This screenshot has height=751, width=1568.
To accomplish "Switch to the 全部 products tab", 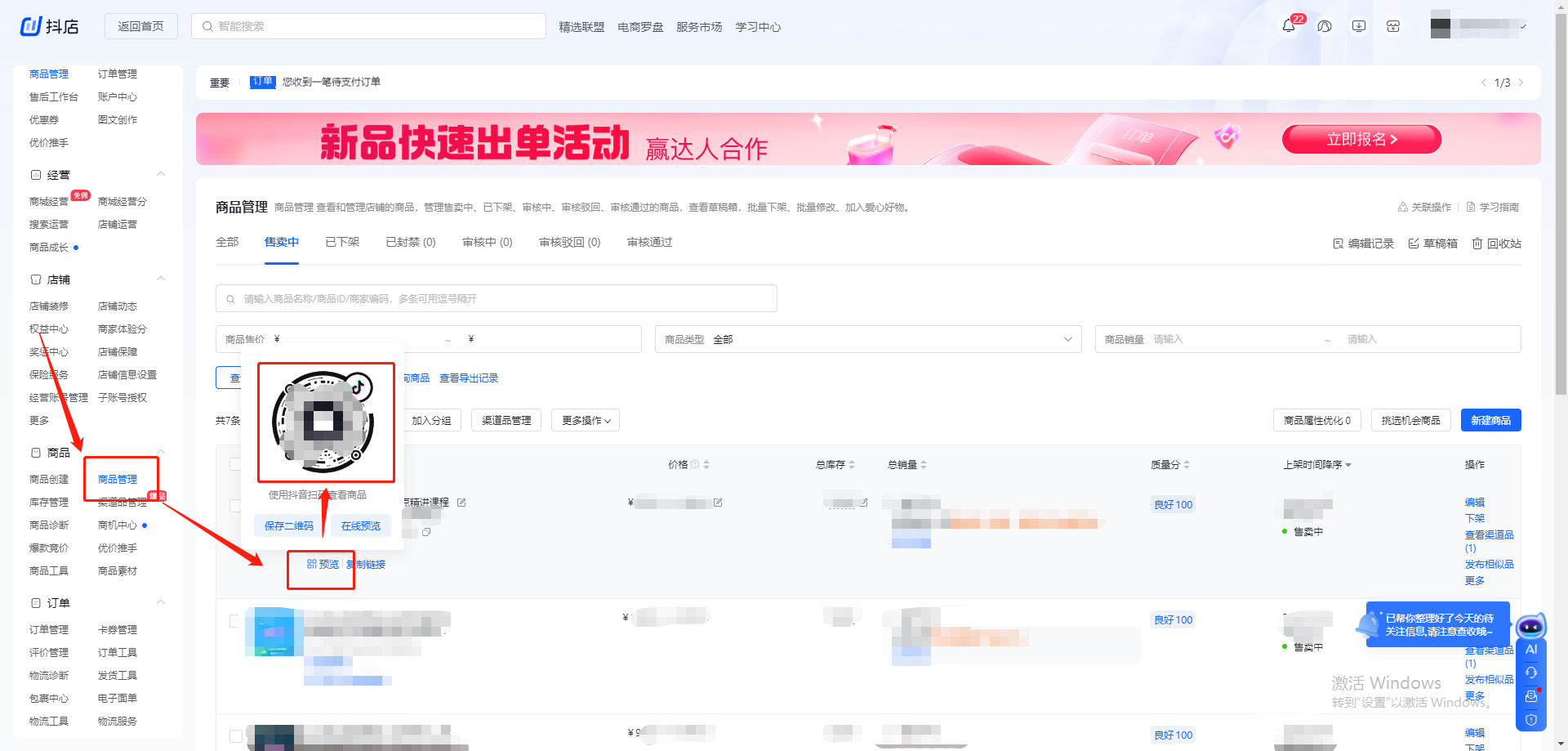I will pos(227,242).
